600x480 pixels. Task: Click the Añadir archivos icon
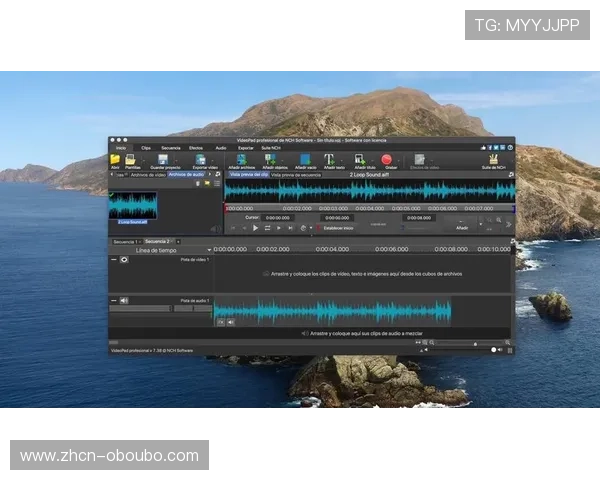(240, 159)
